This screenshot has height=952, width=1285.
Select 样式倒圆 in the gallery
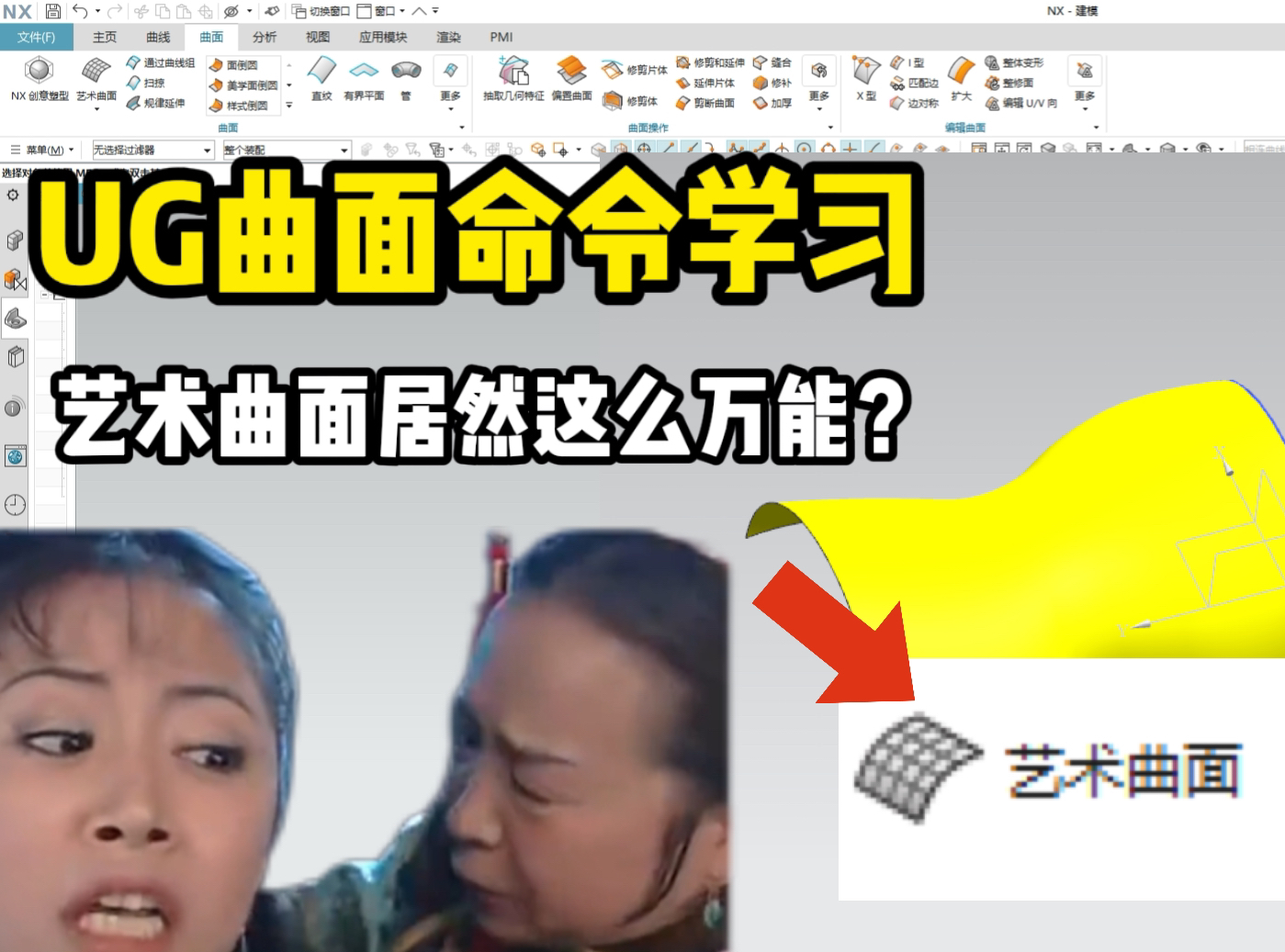tap(239, 106)
